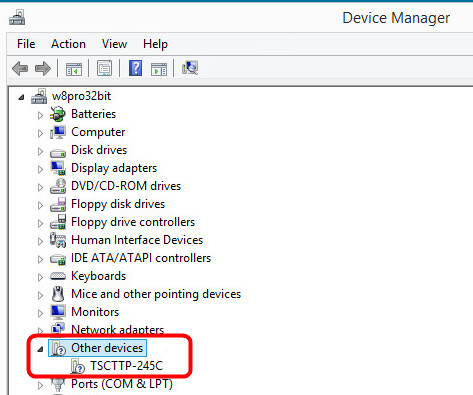Screen dimensions: 473x395
Task: Collapse the w8pro32bit root node
Action: (21, 97)
